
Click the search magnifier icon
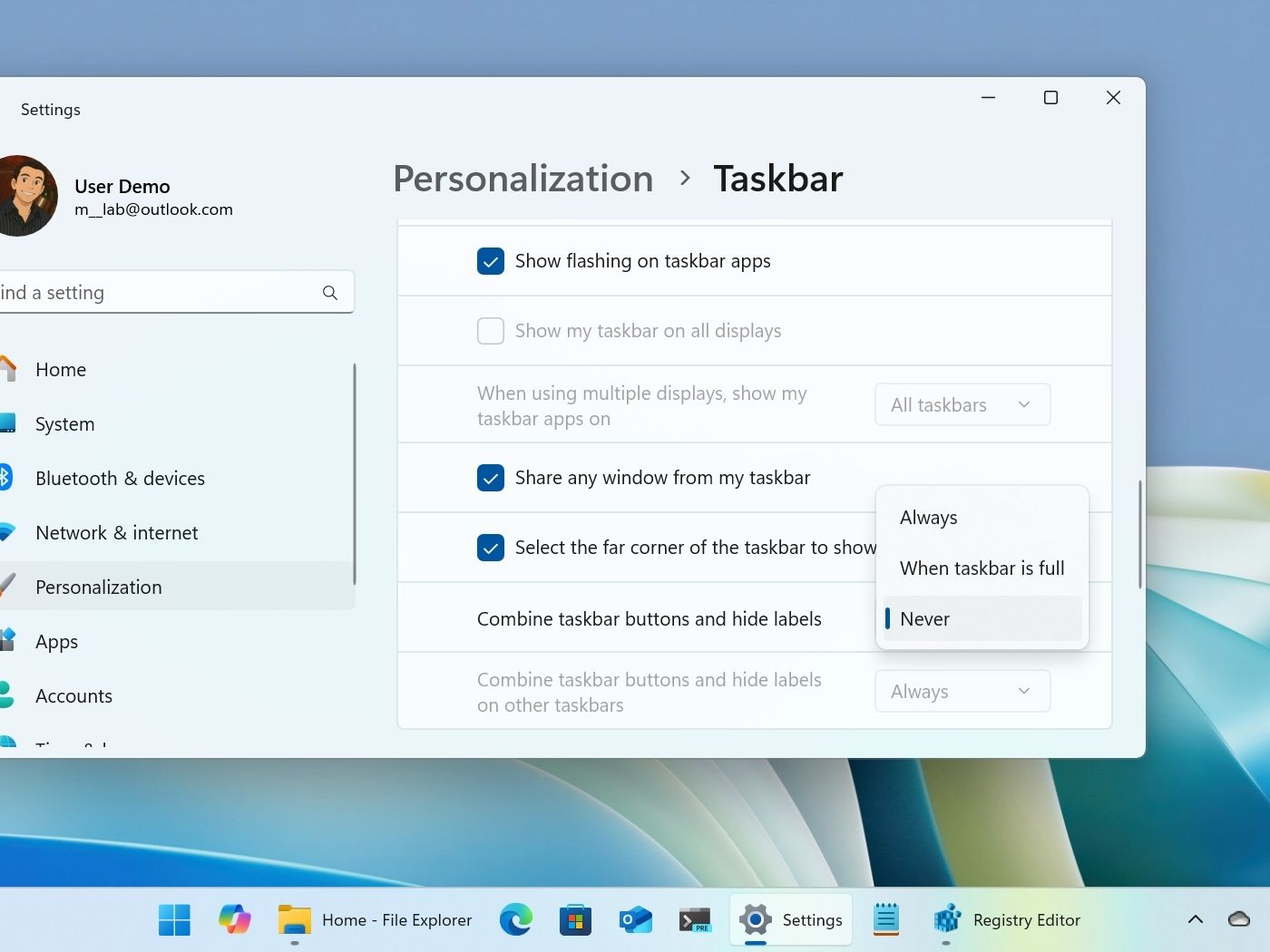pyautogui.click(x=330, y=293)
